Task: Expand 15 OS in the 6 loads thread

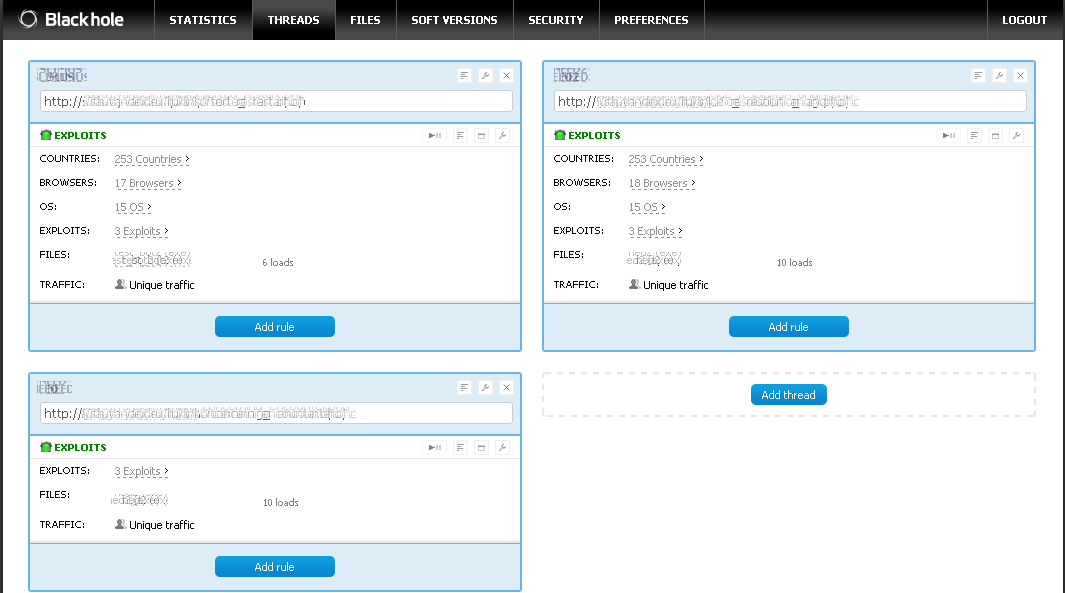Action: click(133, 208)
